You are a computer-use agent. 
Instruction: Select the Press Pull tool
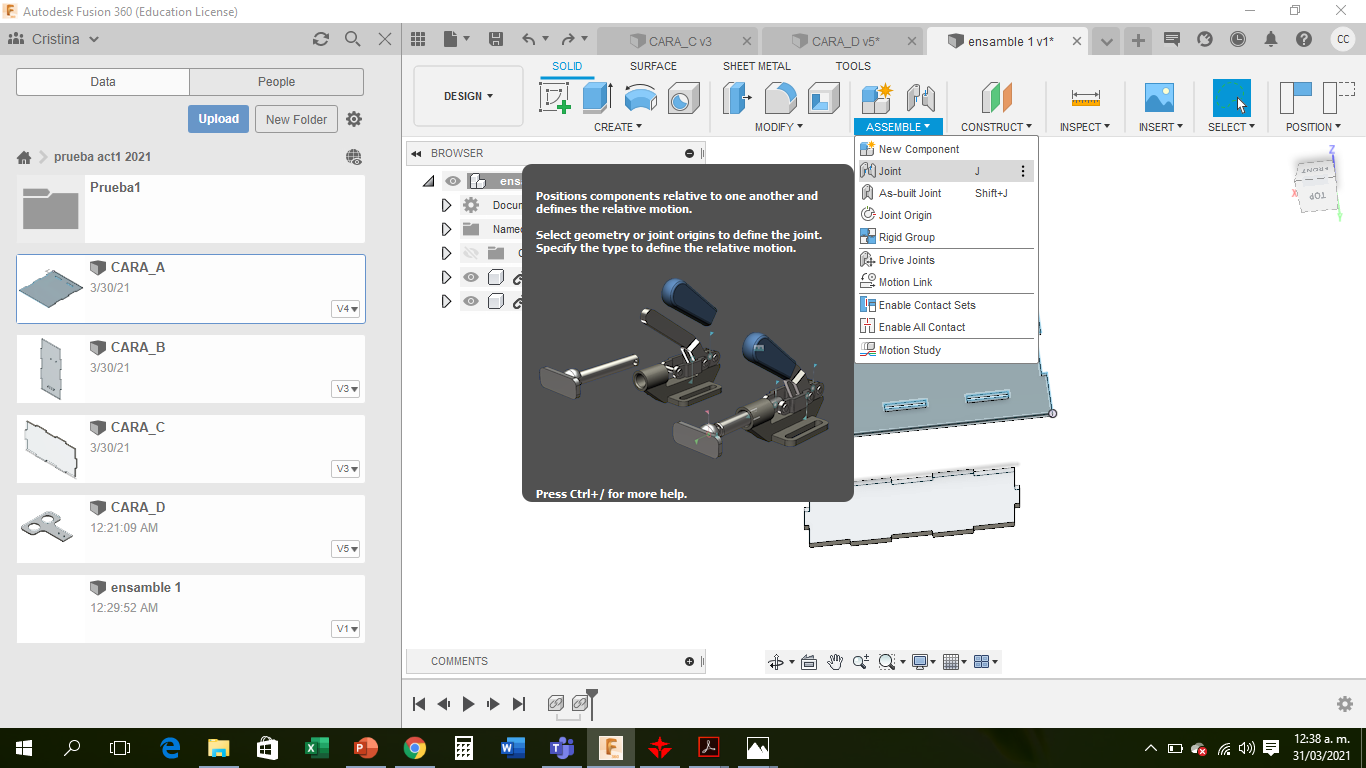738,98
